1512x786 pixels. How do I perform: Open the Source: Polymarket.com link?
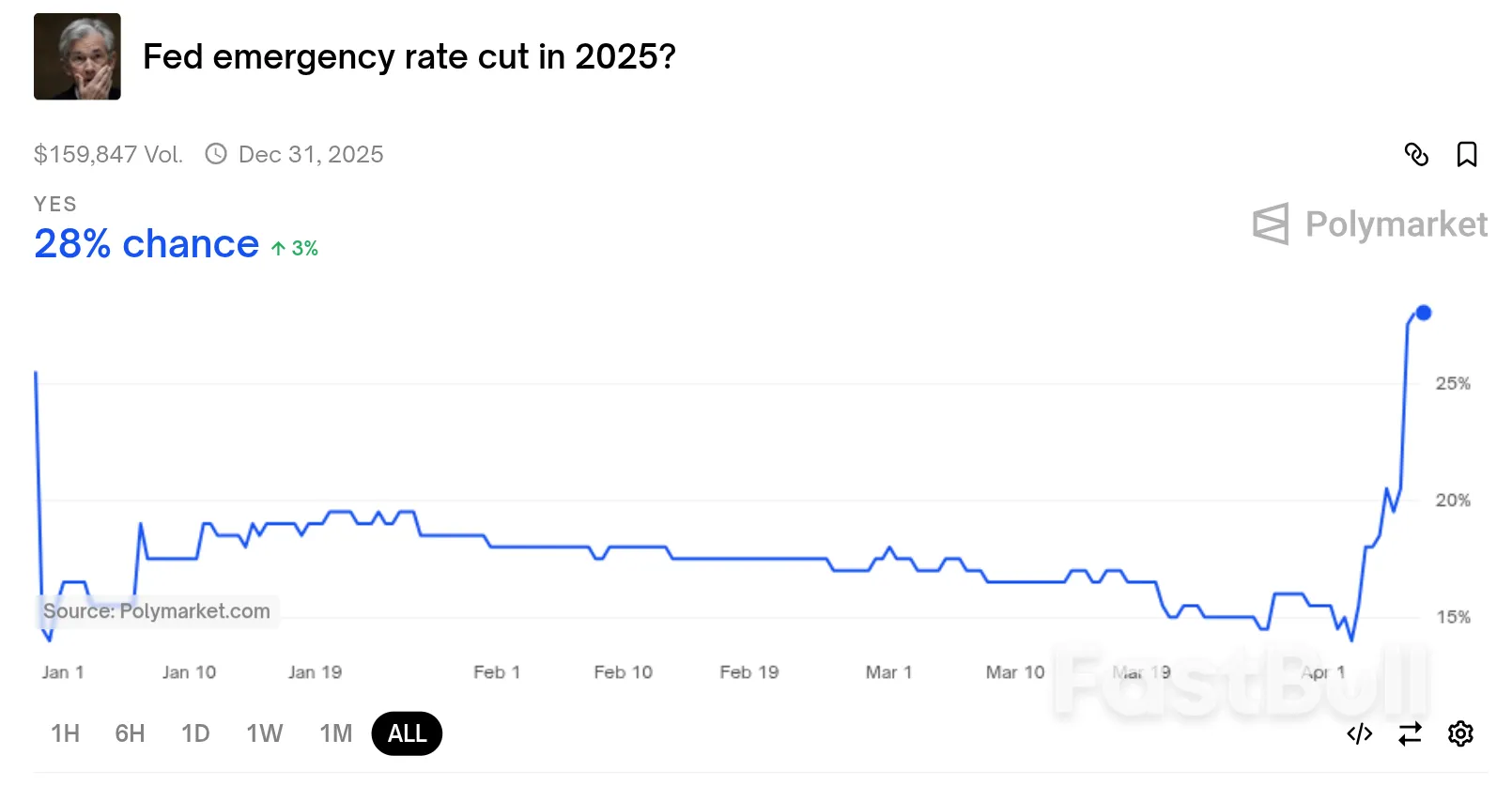tap(156, 611)
